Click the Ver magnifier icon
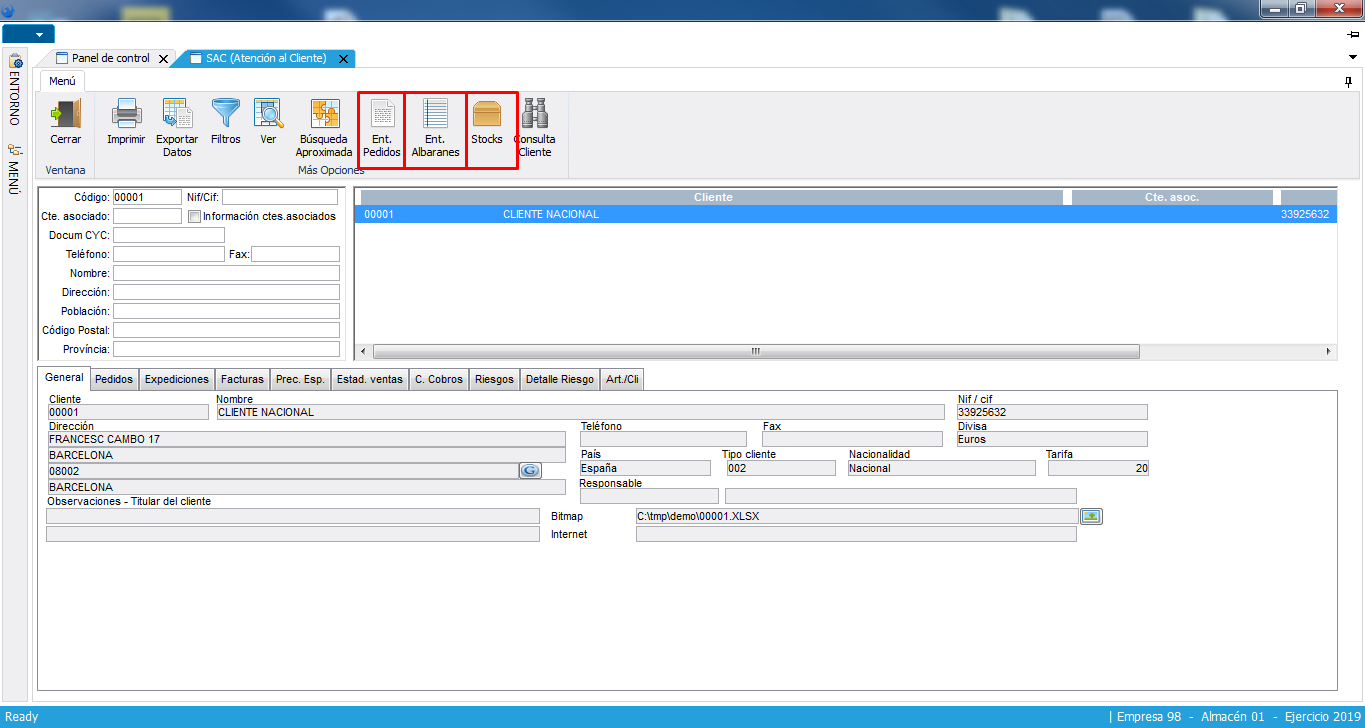 point(268,114)
